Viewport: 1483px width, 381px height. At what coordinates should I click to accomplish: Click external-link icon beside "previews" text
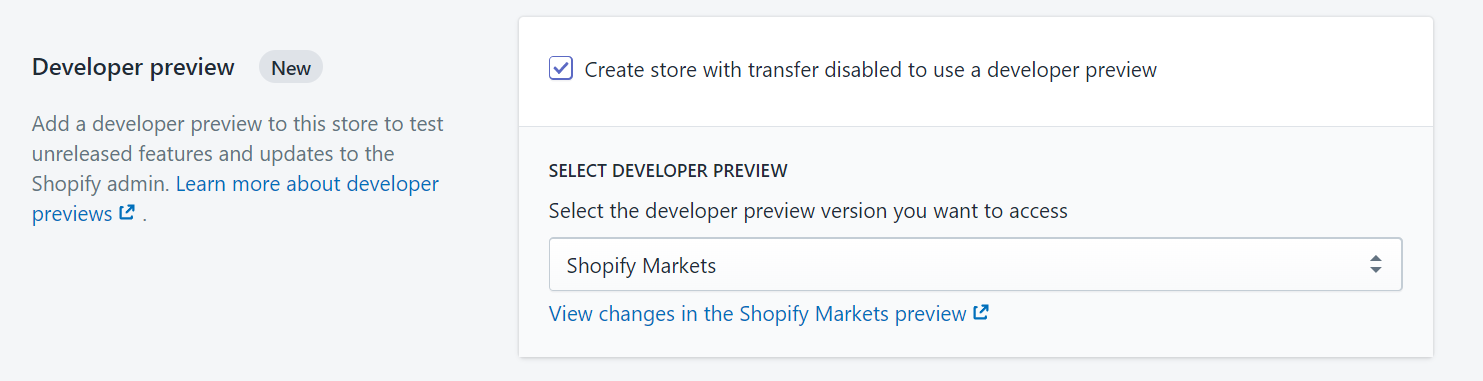(126, 213)
